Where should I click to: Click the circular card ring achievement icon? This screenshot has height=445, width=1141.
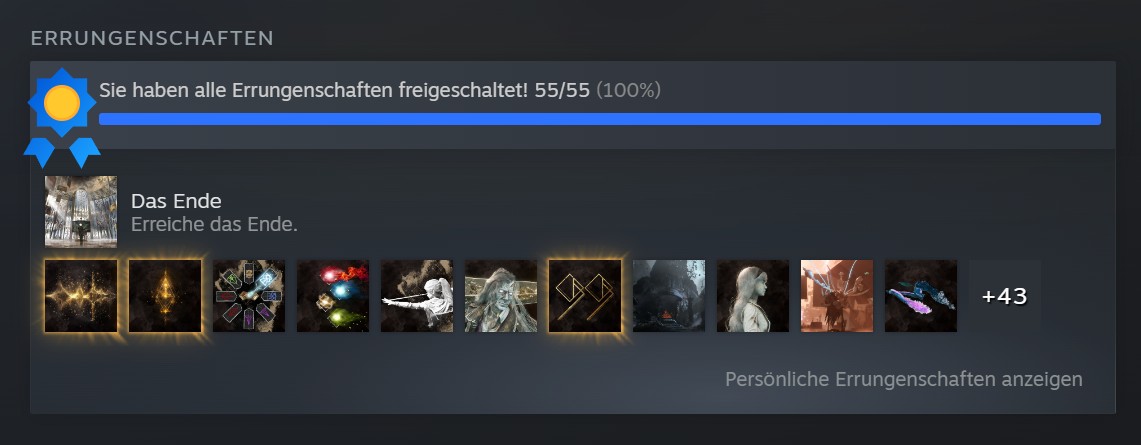point(249,296)
